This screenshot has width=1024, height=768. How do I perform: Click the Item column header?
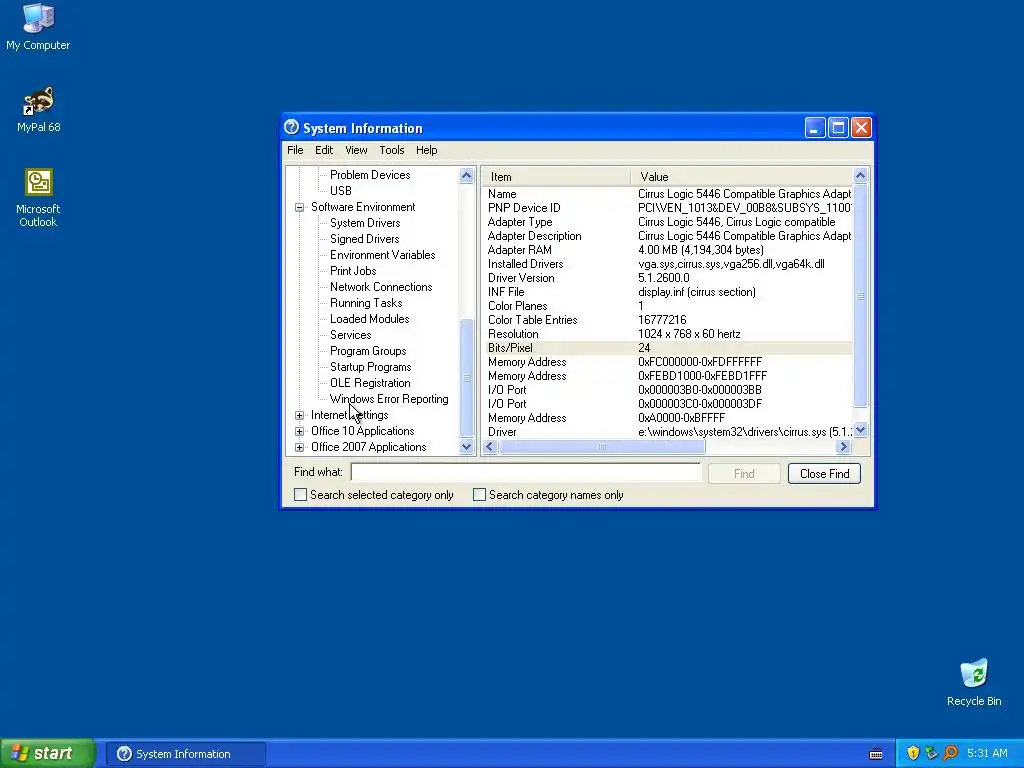(556, 177)
